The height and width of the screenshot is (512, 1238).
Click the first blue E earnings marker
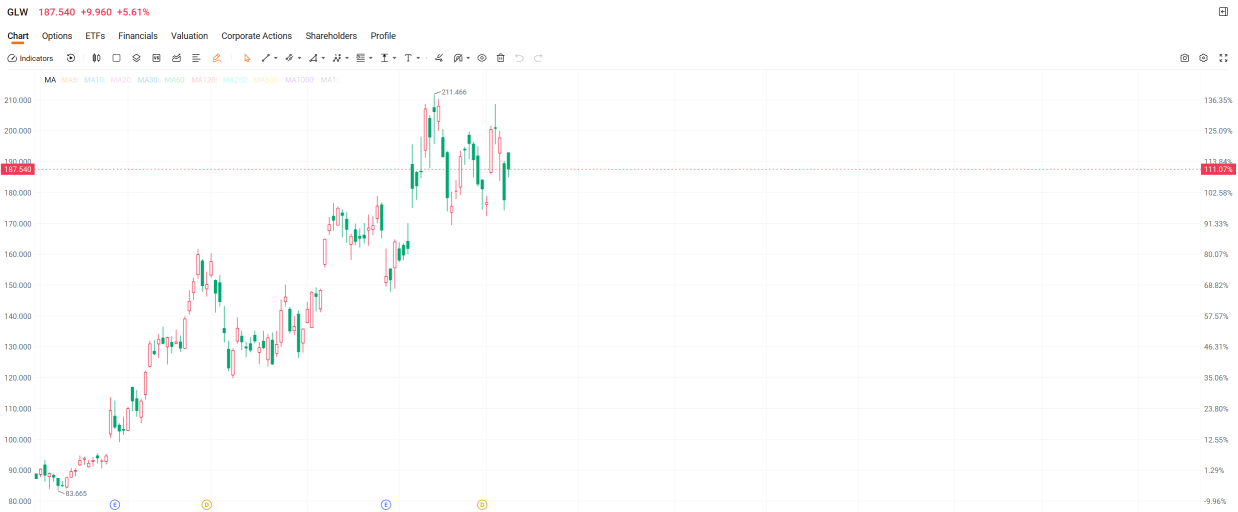click(115, 504)
